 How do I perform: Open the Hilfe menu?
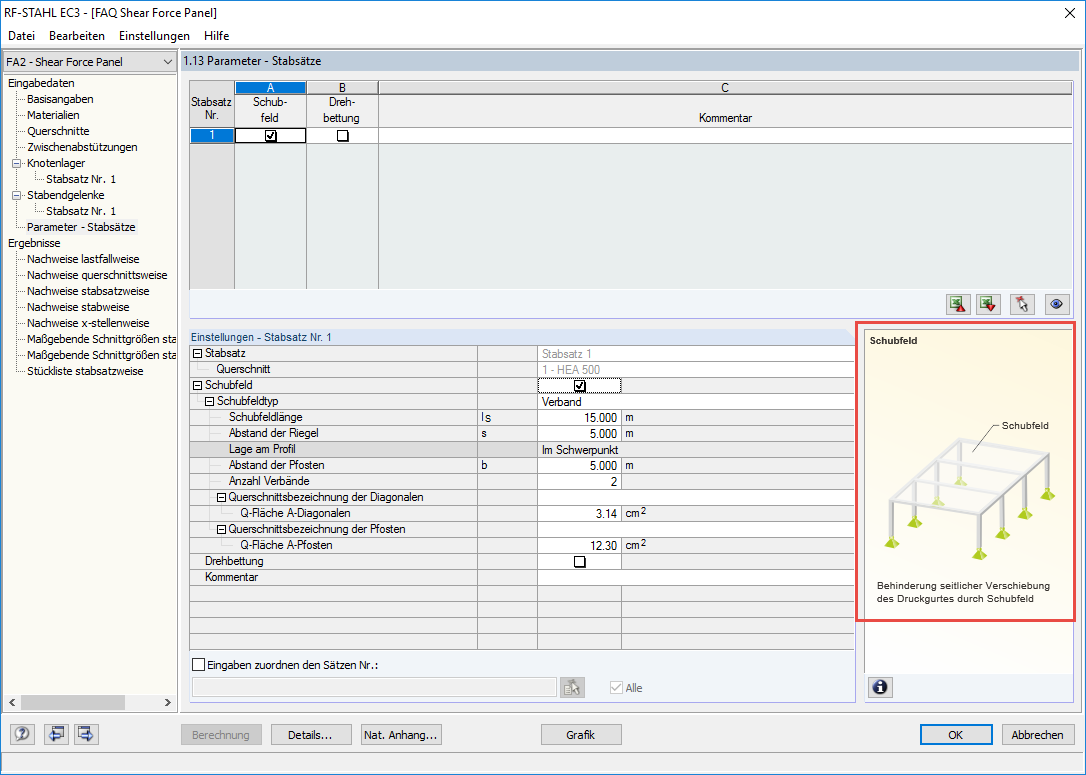(x=217, y=35)
